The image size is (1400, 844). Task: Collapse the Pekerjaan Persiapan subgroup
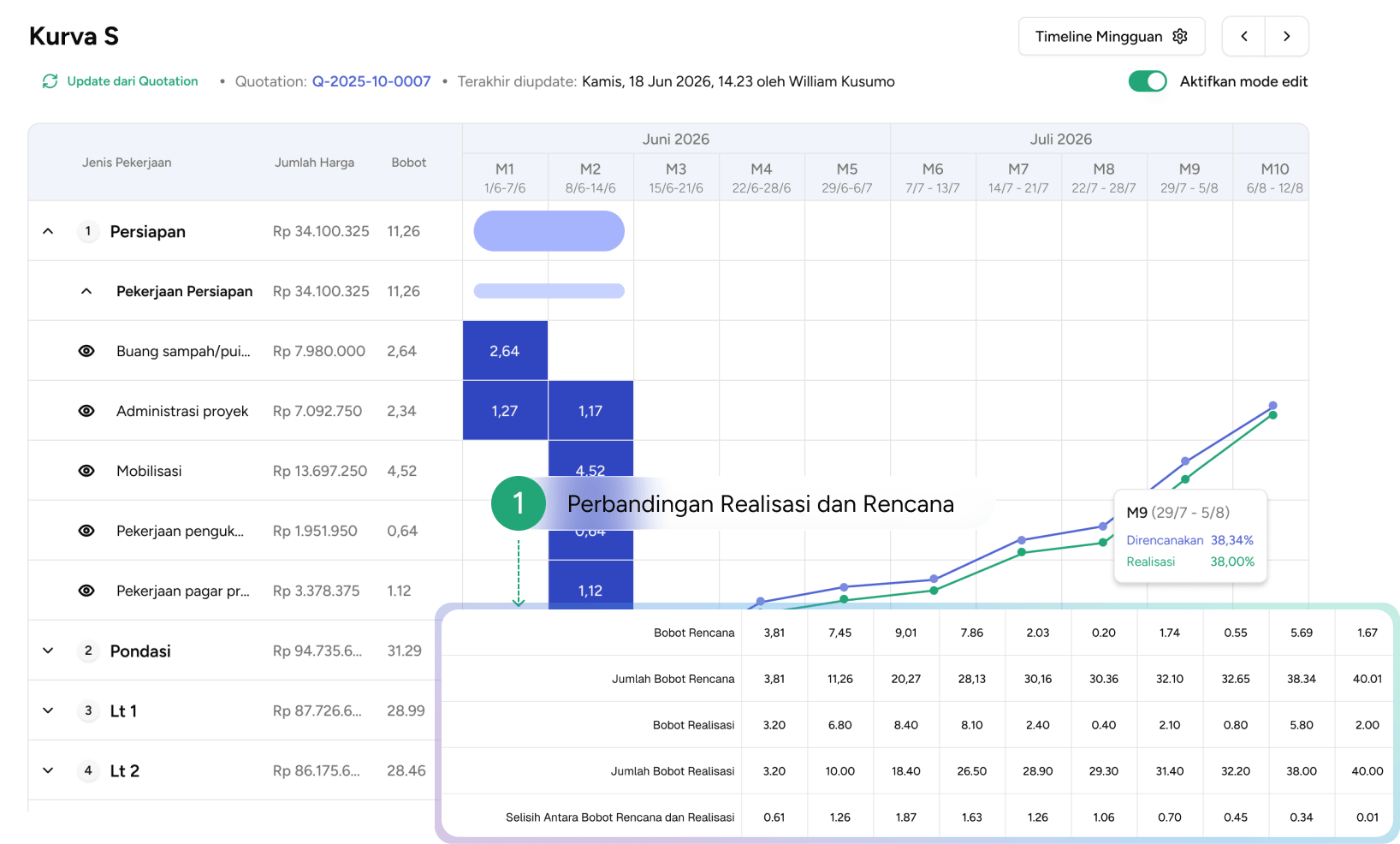(x=86, y=291)
